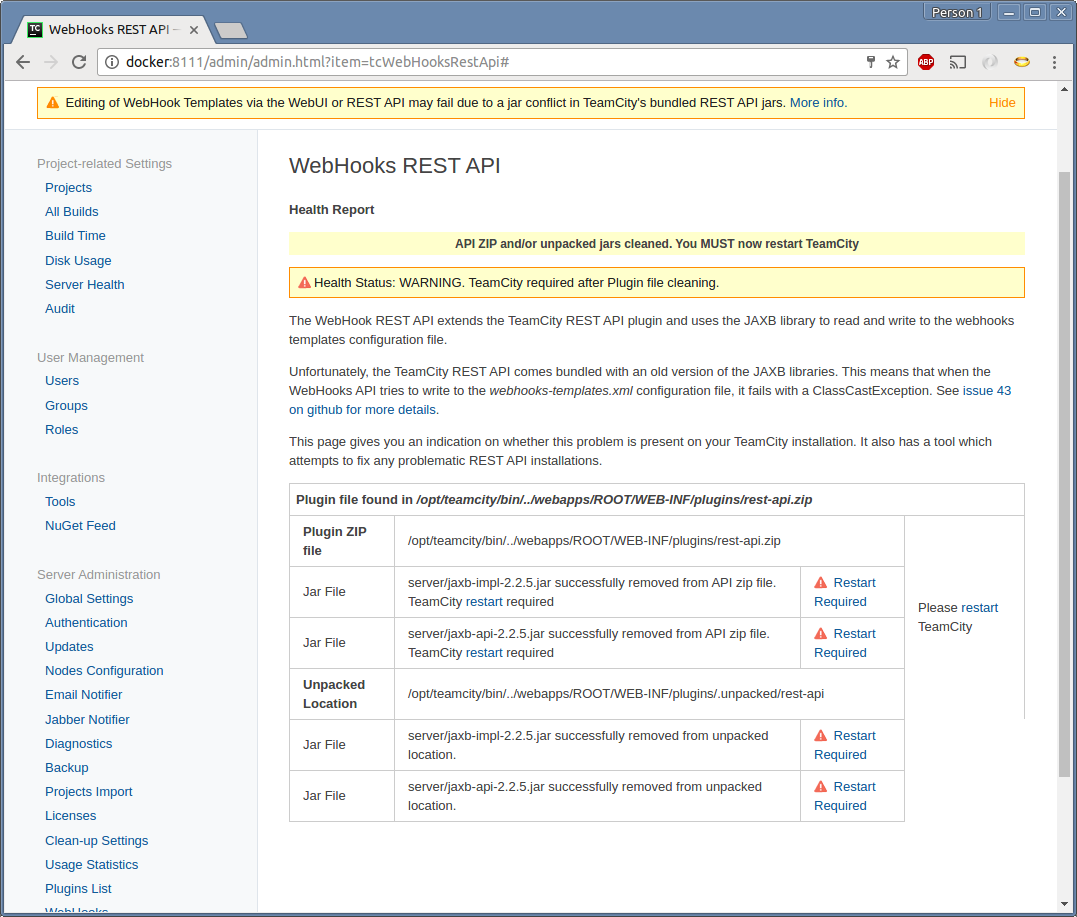Go back using the browser back arrow
The height and width of the screenshot is (917, 1077).
click(23, 62)
